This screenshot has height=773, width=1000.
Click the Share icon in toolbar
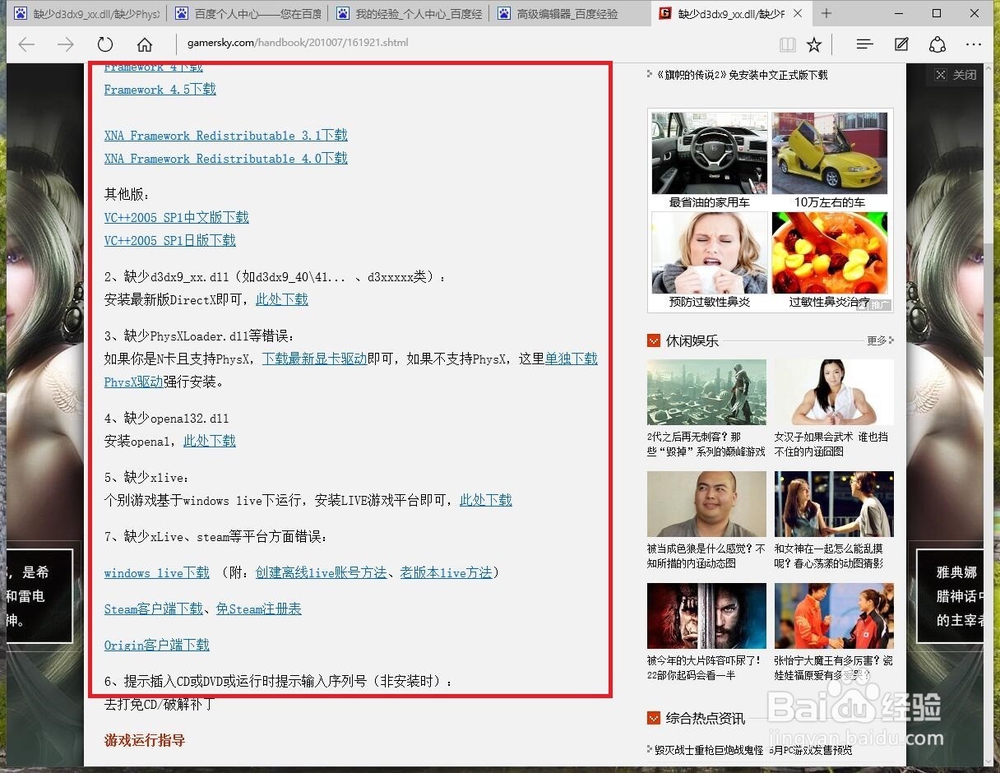[x=938, y=44]
